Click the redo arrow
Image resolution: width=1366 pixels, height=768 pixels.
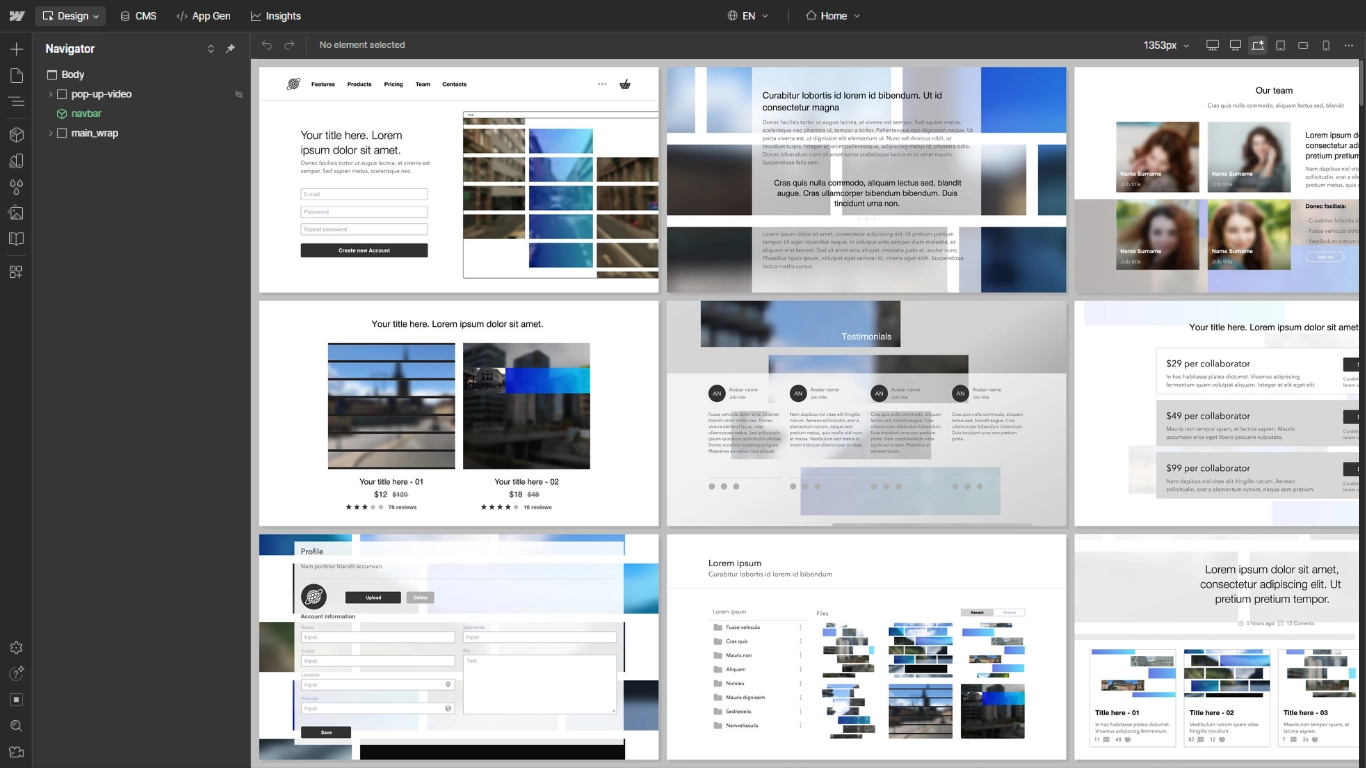click(x=289, y=44)
